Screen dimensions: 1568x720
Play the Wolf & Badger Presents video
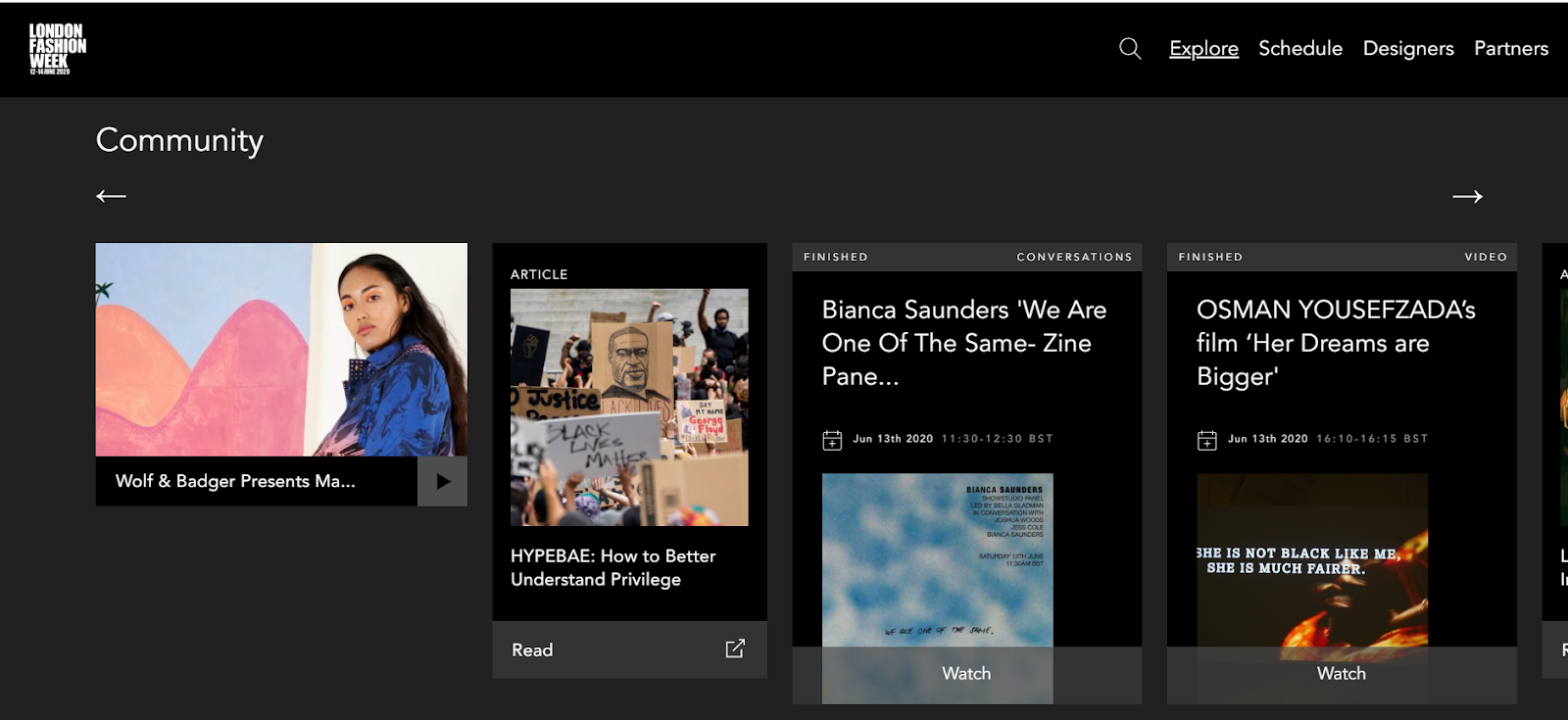pyautogui.click(x=443, y=481)
